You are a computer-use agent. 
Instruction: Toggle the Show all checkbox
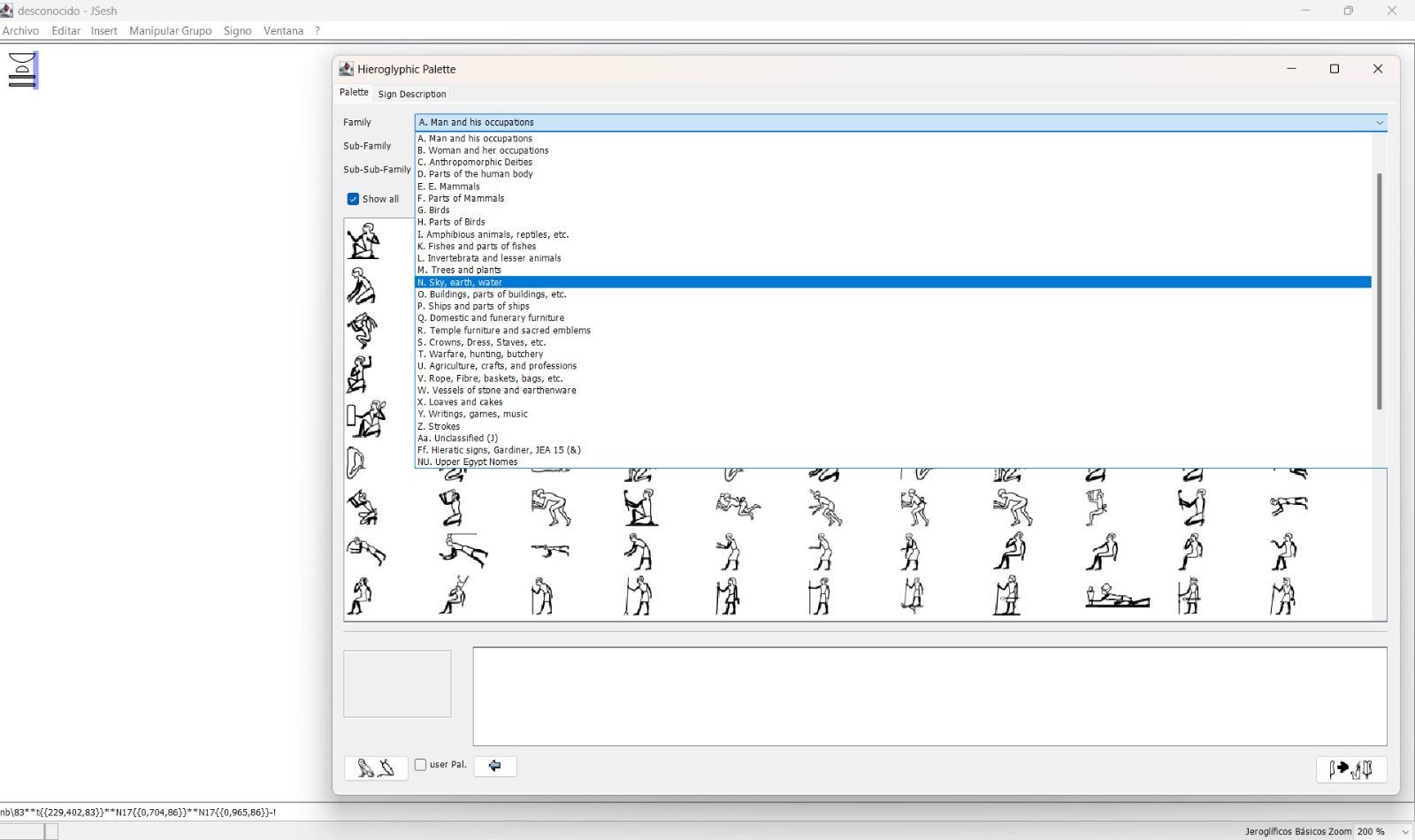pyautogui.click(x=353, y=199)
